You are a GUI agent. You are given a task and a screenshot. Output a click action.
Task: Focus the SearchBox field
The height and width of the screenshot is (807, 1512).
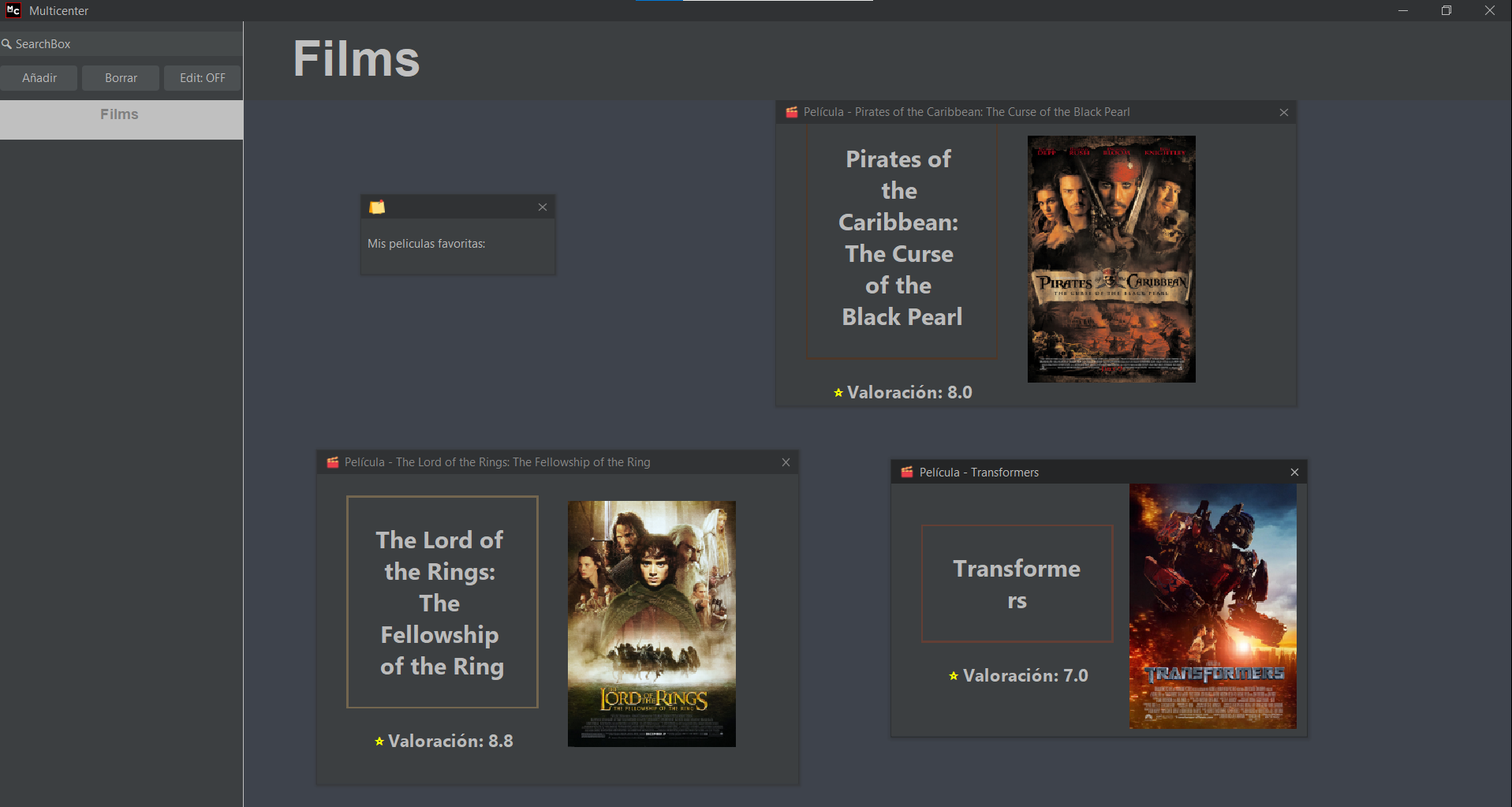pyautogui.click(x=126, y=44)
